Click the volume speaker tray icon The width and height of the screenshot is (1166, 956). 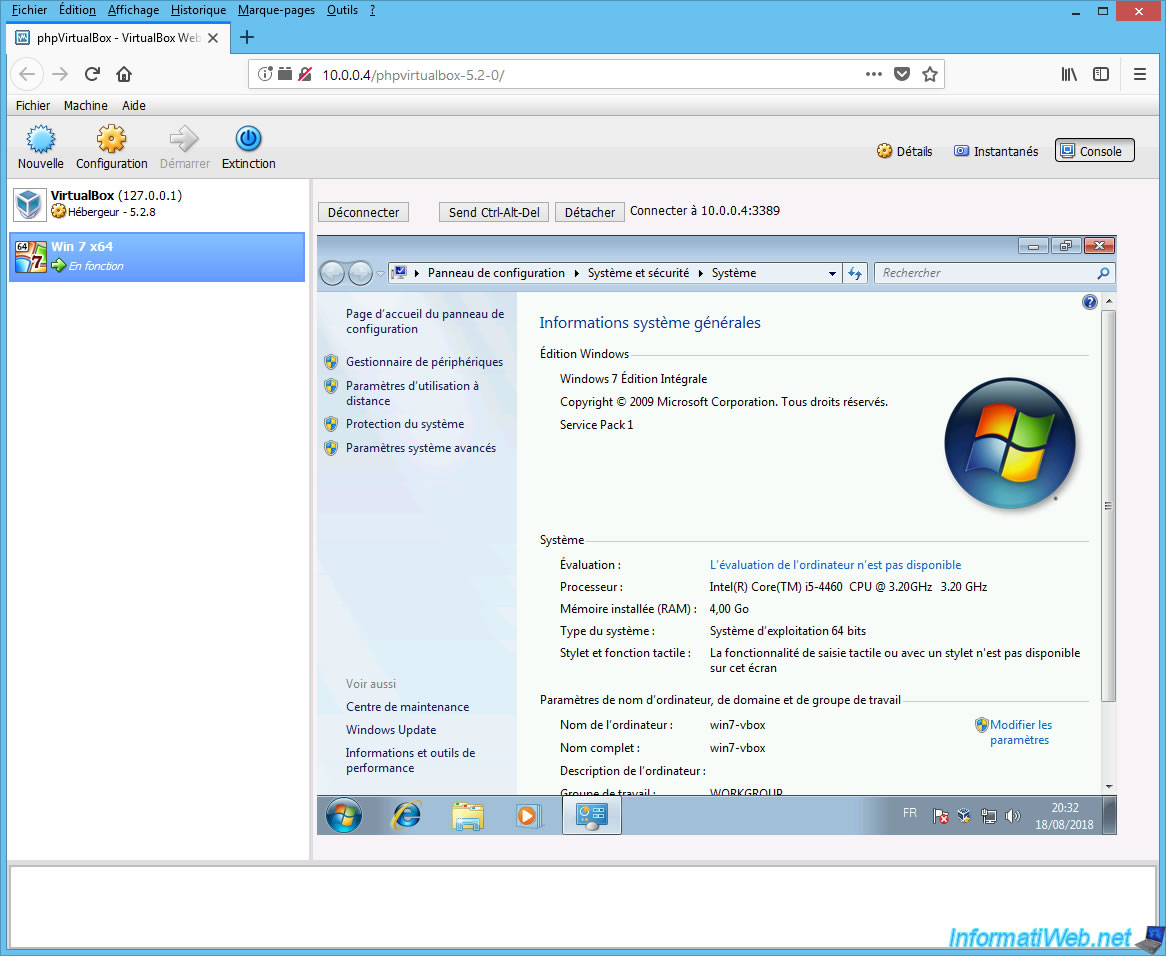(x=1012, y=816)
